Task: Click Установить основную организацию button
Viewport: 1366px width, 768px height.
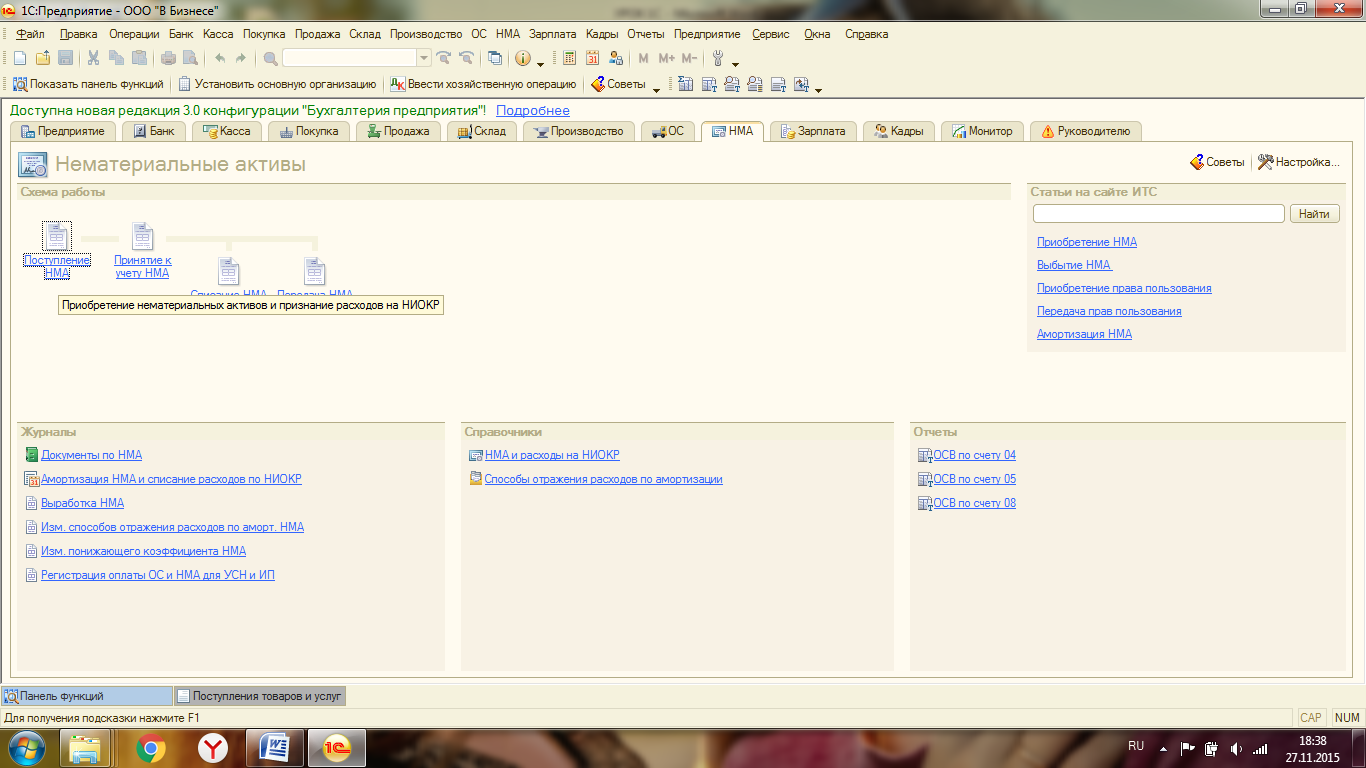Action: coord(277,84)
